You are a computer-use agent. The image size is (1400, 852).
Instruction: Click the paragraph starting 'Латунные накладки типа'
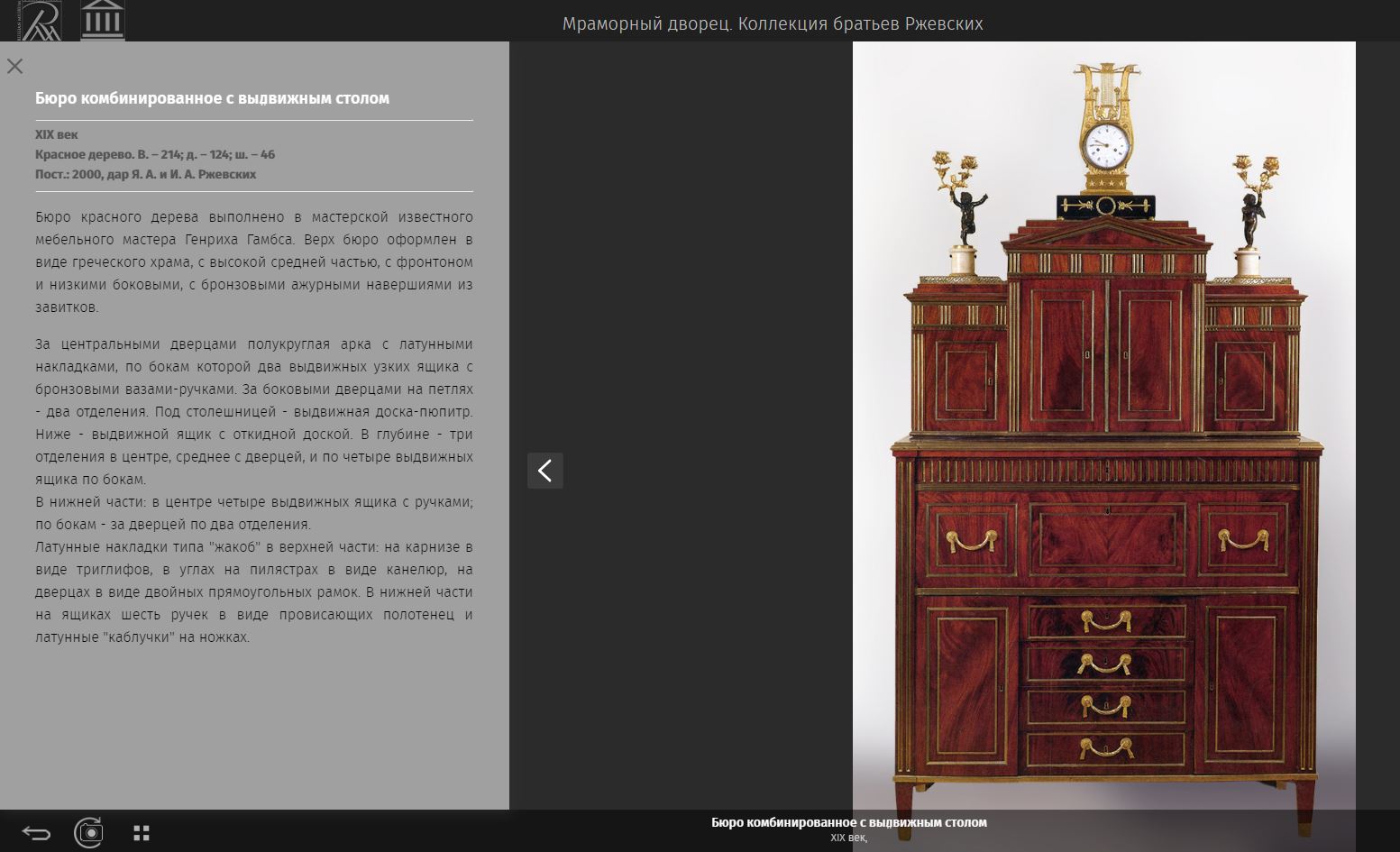click(253, 591)
